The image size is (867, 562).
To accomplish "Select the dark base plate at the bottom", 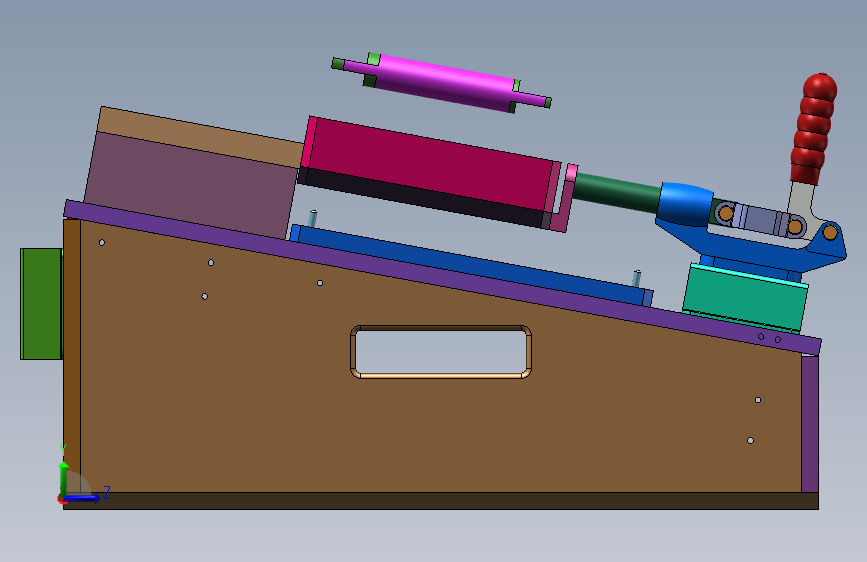I will tap(441, 501).
